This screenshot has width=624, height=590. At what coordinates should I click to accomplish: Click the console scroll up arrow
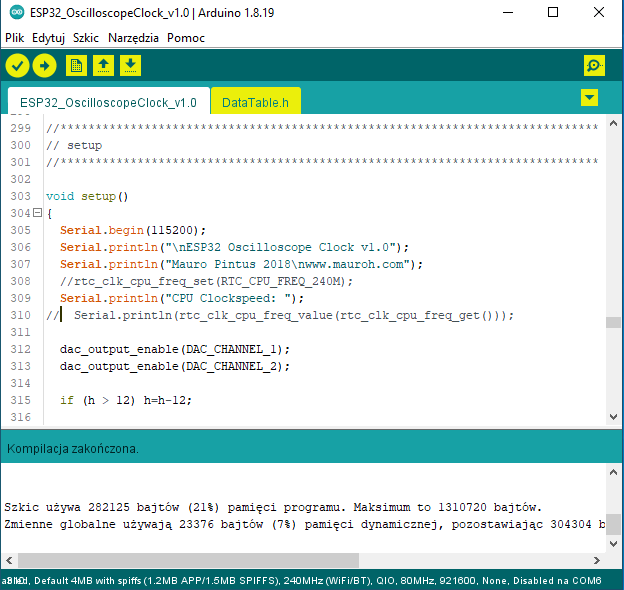[x=613, y=472]
